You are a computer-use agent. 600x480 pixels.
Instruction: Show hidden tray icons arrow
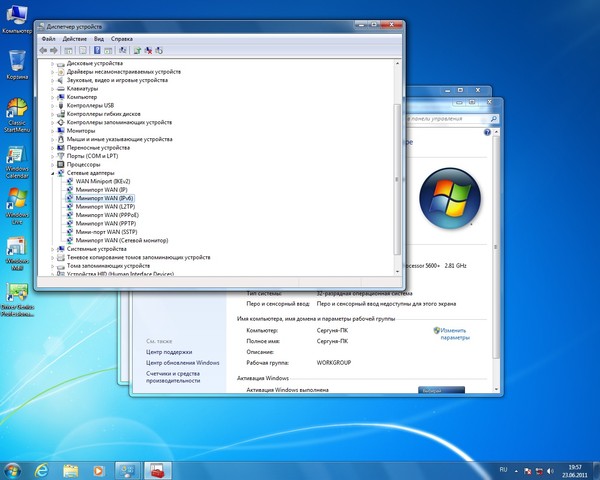[x=516, y=472]
